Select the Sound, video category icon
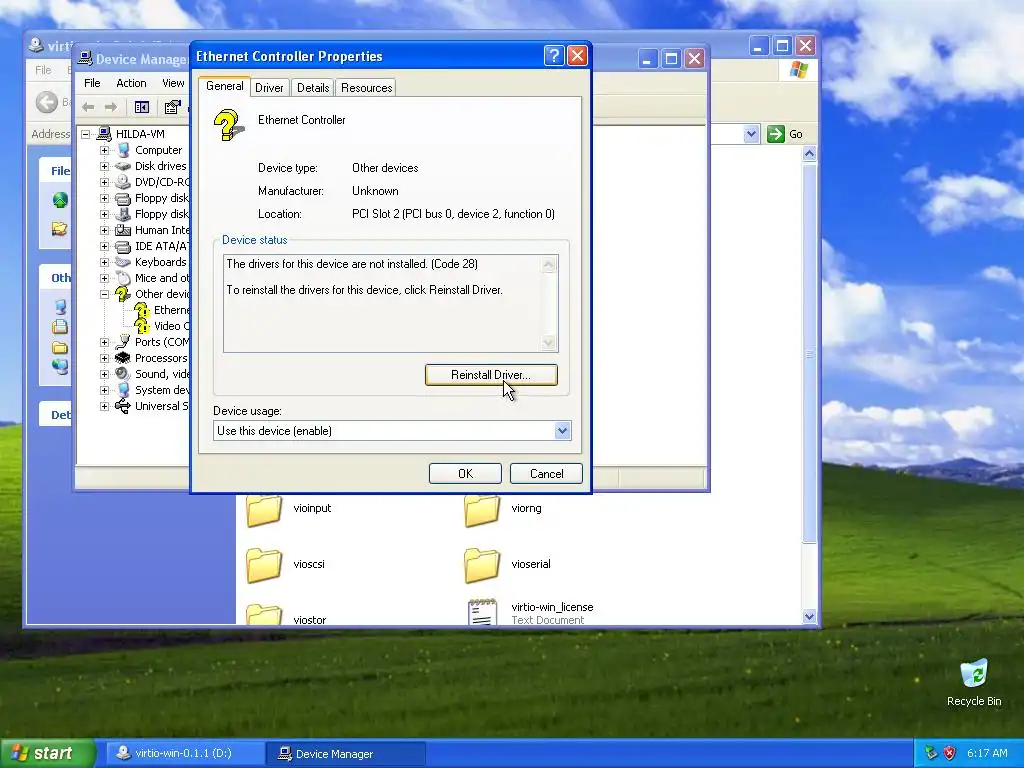The width and height of the screenshot is (1024, 768). pos(123,374)
